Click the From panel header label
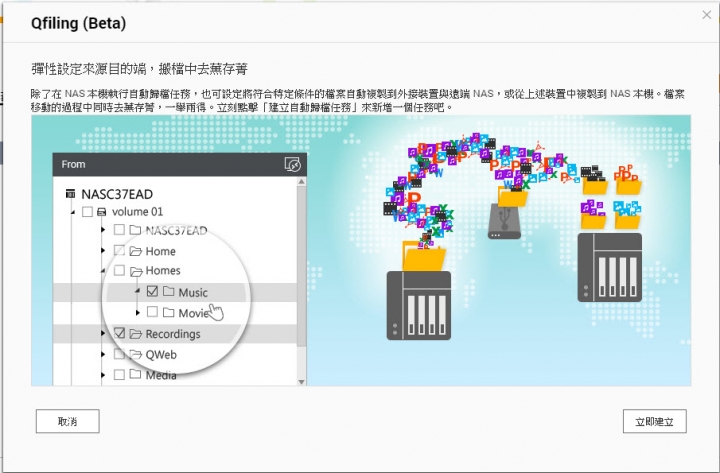Screen dimensions: 720x473 73,164
